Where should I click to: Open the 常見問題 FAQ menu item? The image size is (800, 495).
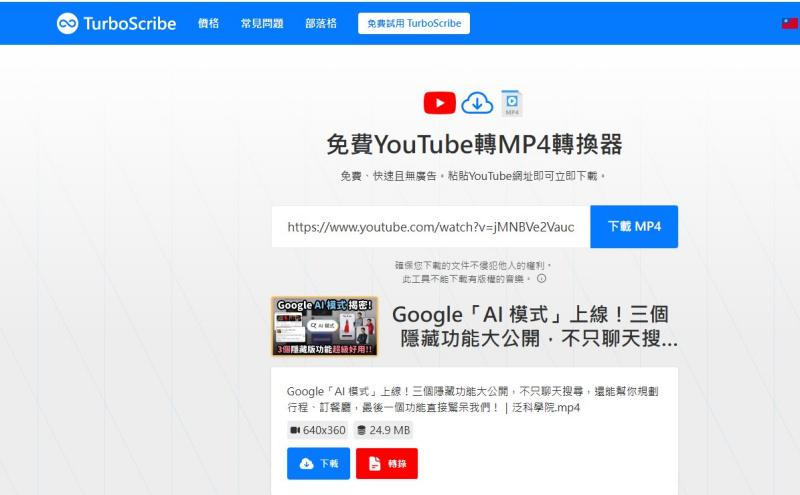[262, 23]
